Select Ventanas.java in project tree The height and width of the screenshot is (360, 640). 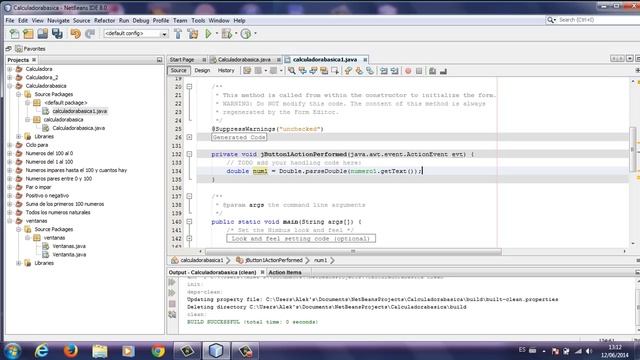tap(69, 246)
